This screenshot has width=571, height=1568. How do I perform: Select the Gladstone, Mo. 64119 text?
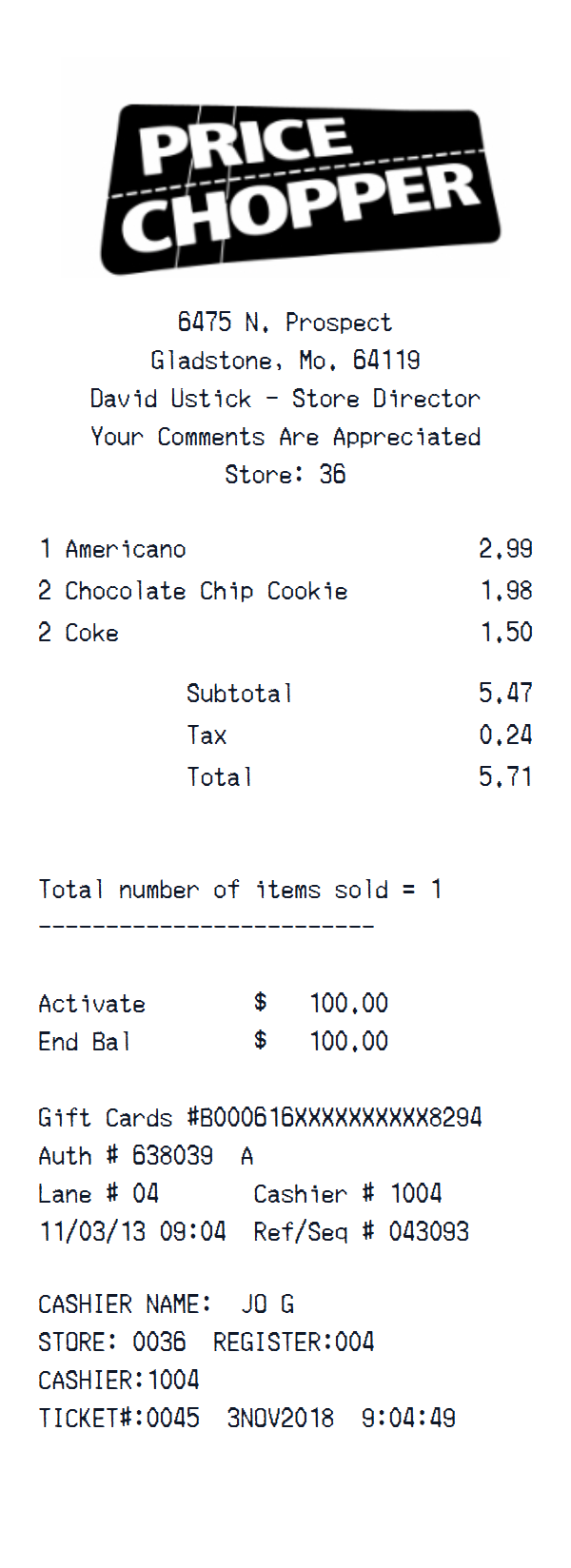pos(285,361)
